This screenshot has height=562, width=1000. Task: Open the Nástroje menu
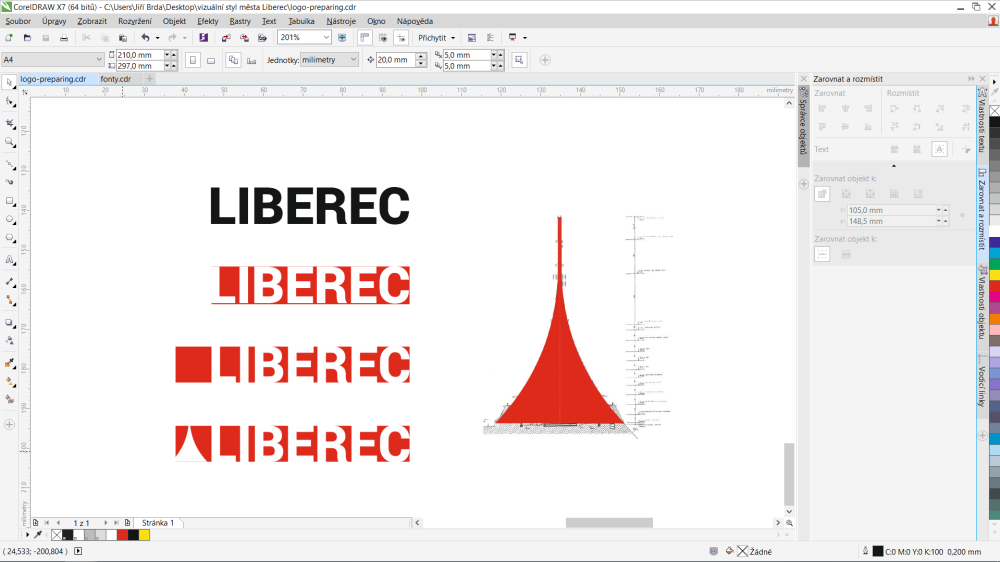341,21
